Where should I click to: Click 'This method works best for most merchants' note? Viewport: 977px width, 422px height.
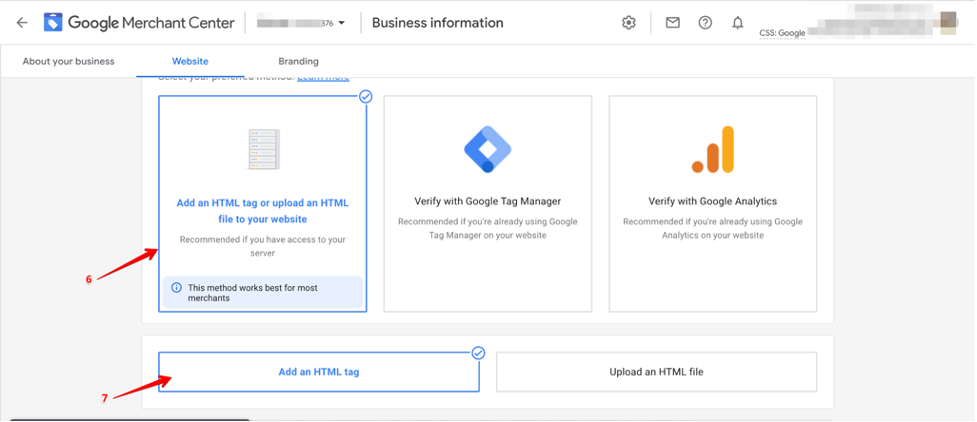click(262, 293)
